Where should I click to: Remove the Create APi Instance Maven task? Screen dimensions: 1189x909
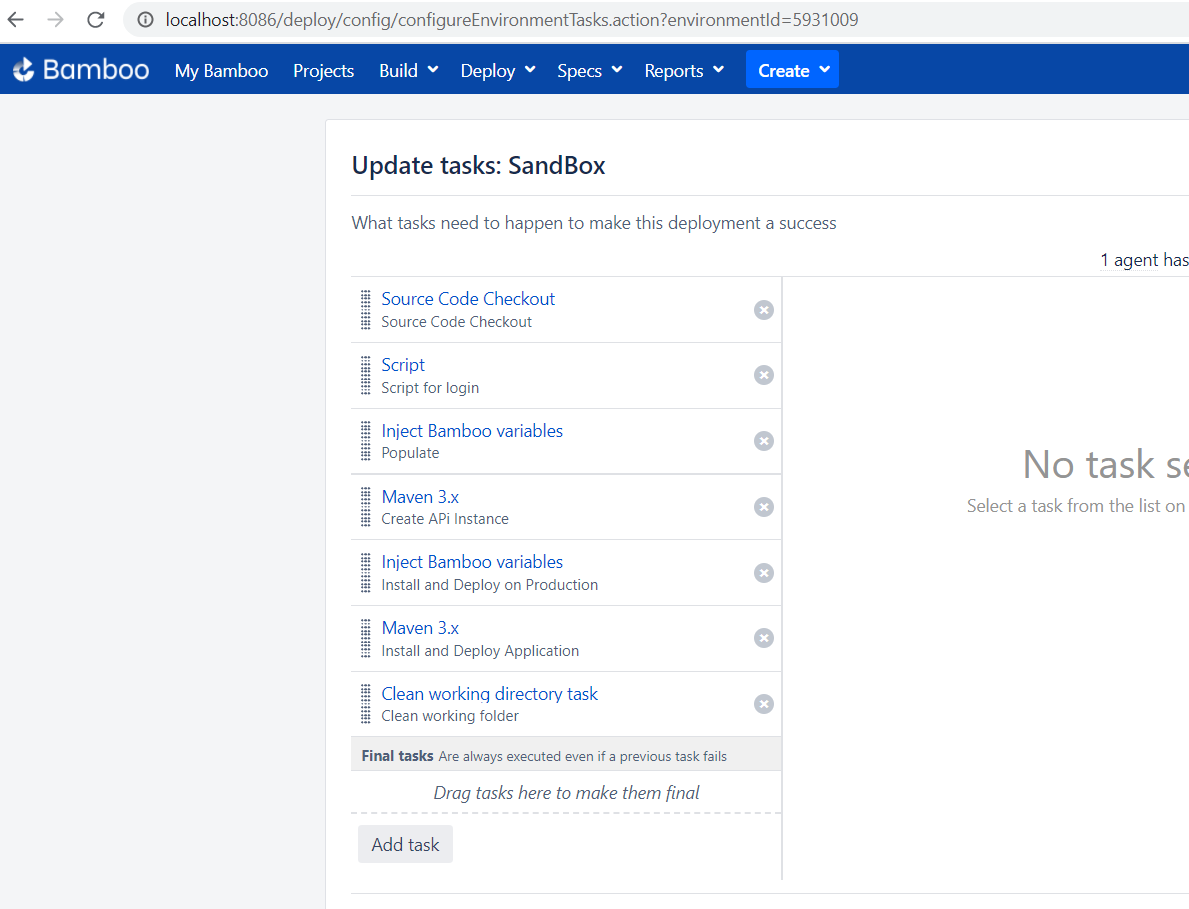click(x=763, y=507)
